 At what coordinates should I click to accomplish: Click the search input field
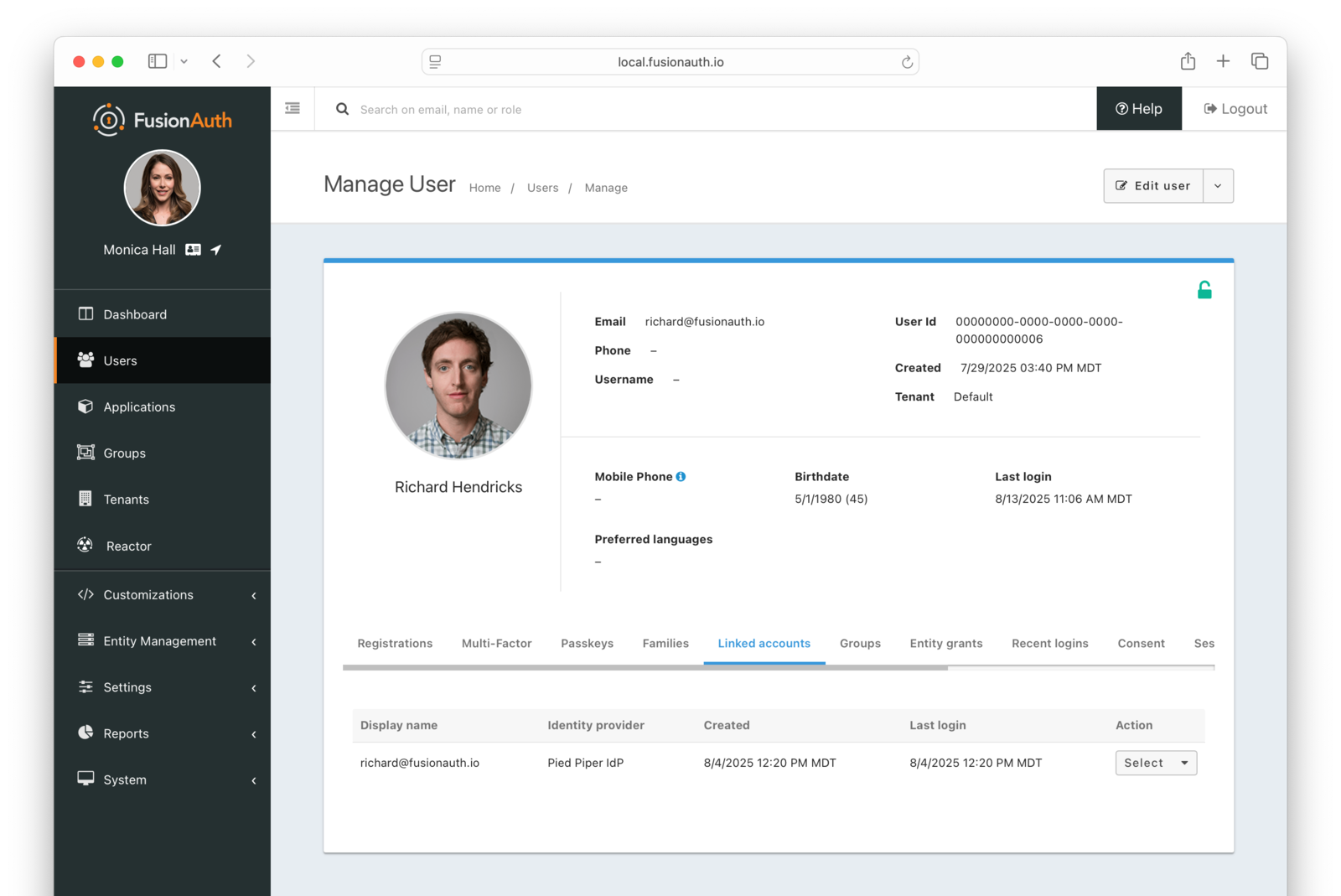587,109
